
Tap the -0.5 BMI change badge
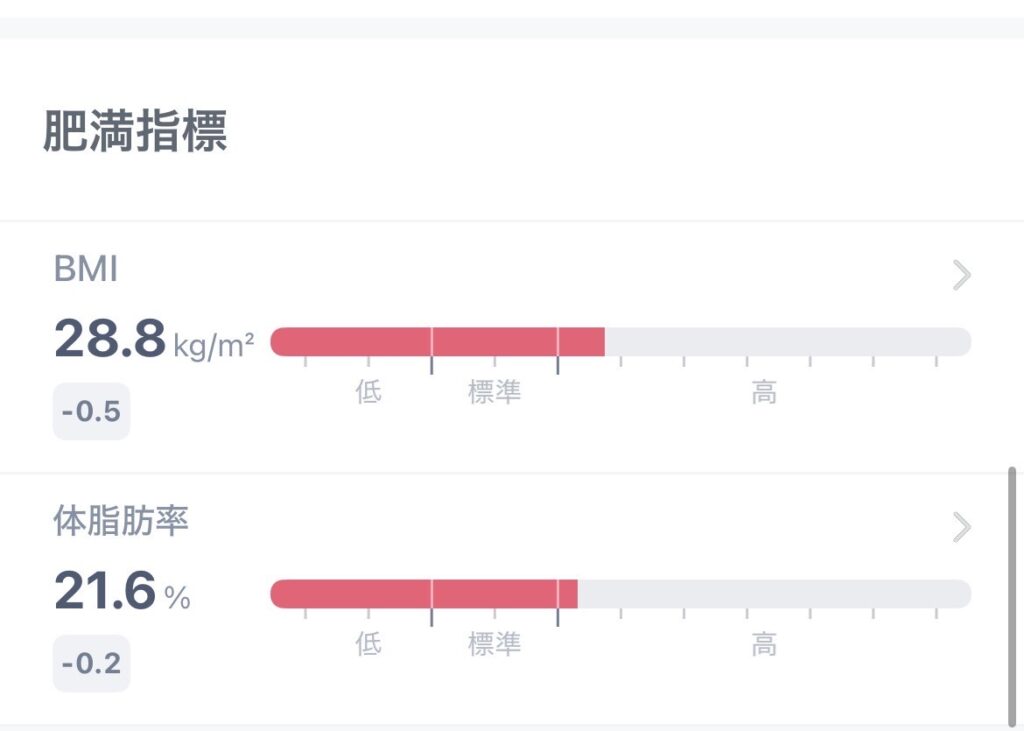coord(91,411)
